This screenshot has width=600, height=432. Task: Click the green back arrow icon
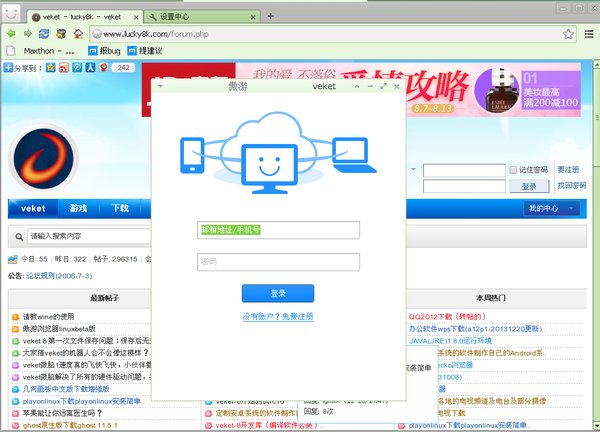(11, 34)
